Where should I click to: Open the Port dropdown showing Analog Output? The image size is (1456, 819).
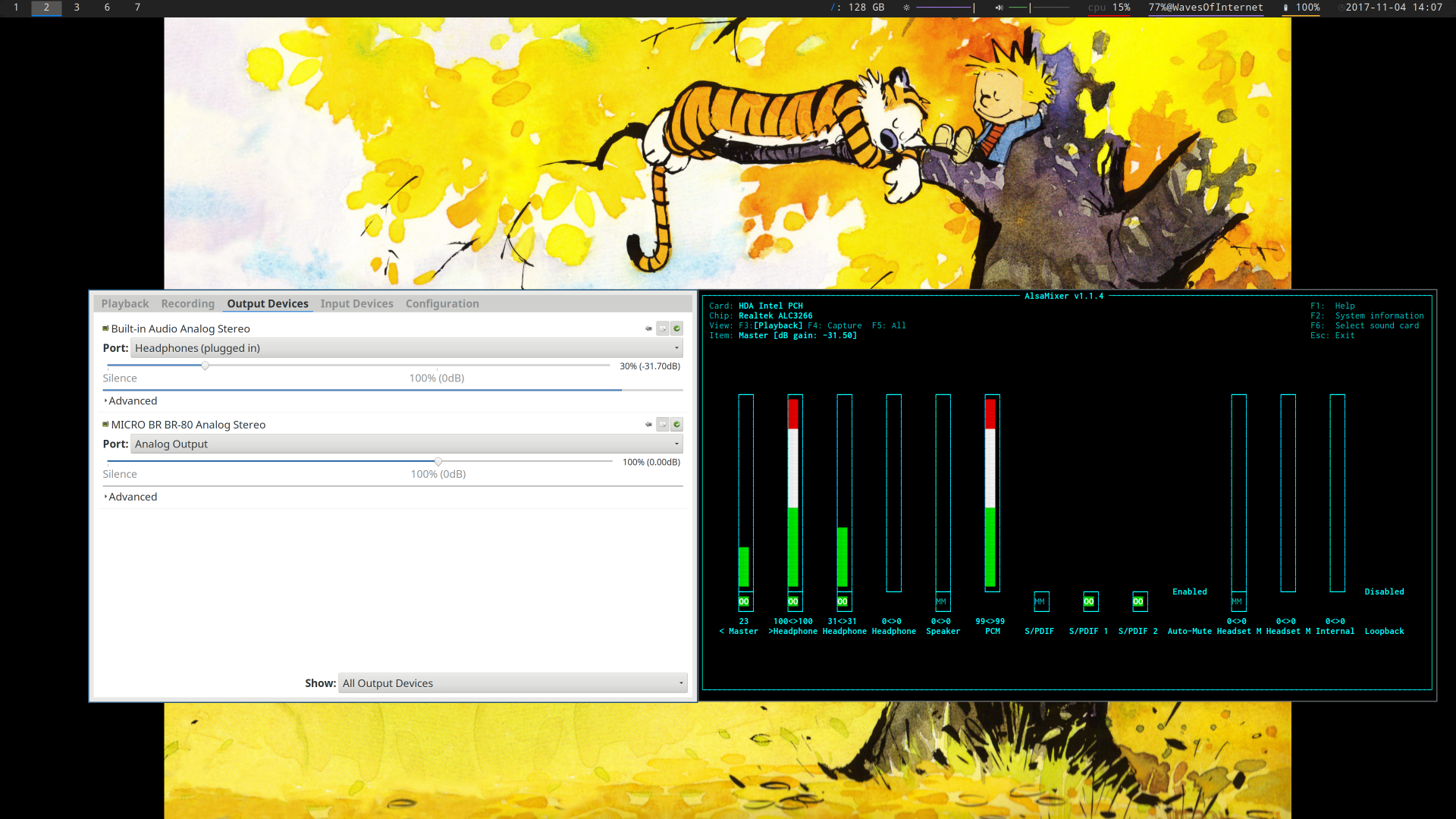click(406, 444)
